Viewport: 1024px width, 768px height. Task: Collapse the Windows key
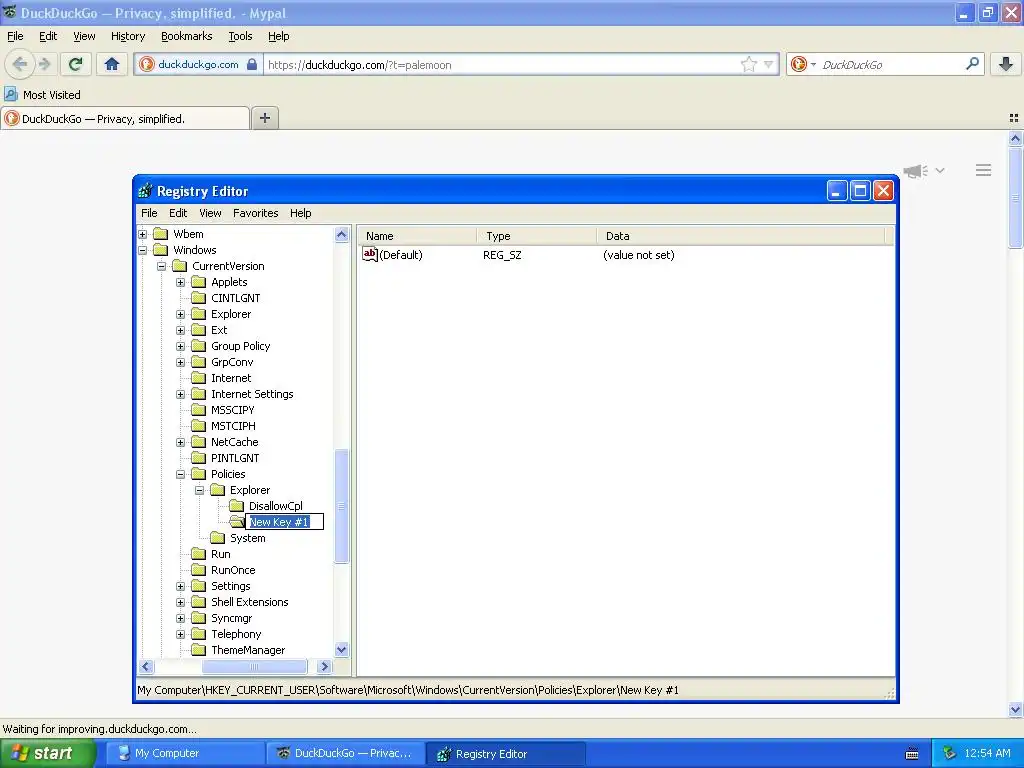pos(143,250)
